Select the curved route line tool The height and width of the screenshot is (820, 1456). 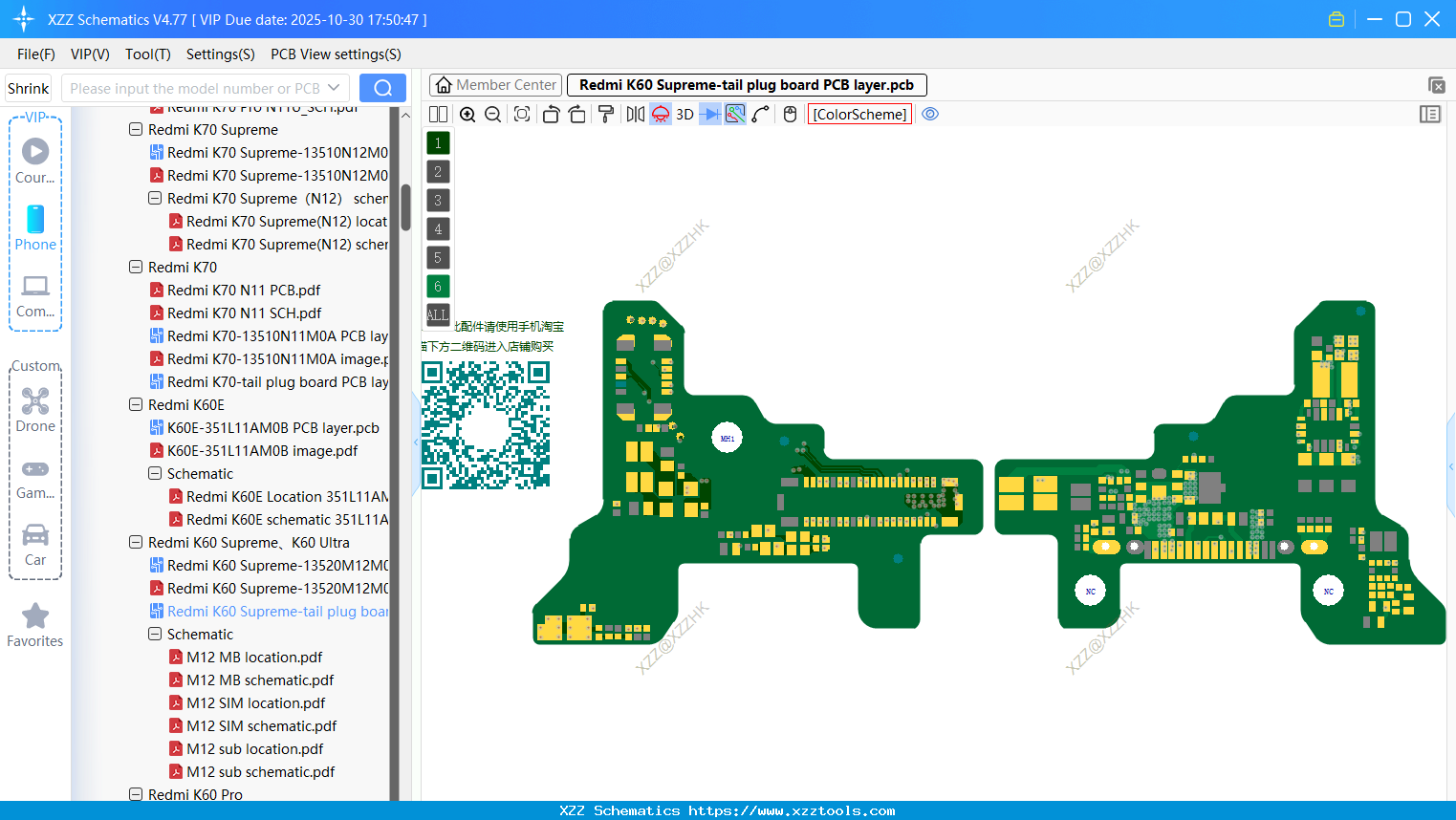pyautogui.click(x=761, y=115)
